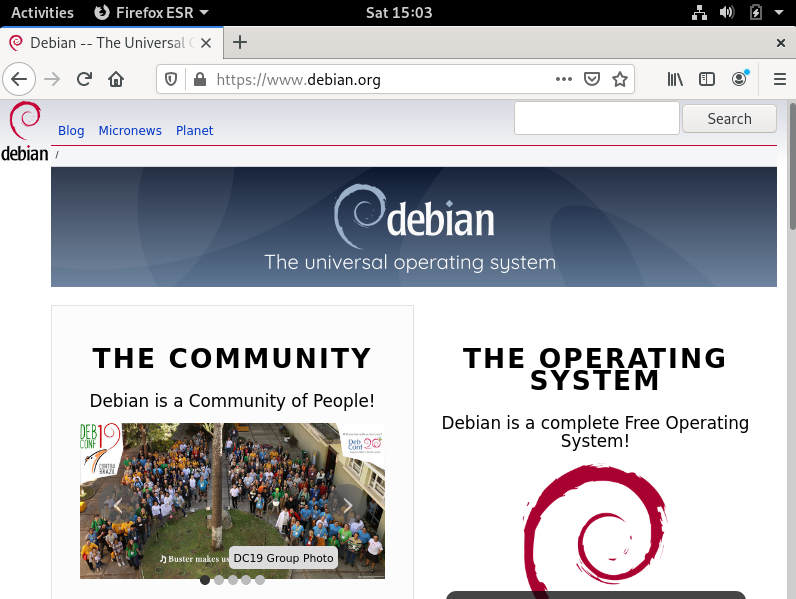This screenshot has width=796, height=599.
Task: Open a new tab
Action: (x=240, y=42)
